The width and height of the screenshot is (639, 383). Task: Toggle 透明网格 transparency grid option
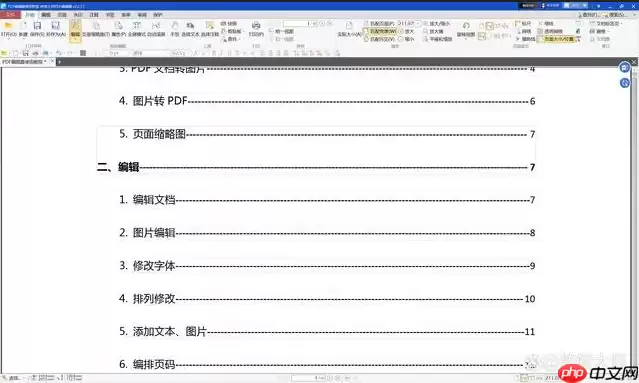551,31
